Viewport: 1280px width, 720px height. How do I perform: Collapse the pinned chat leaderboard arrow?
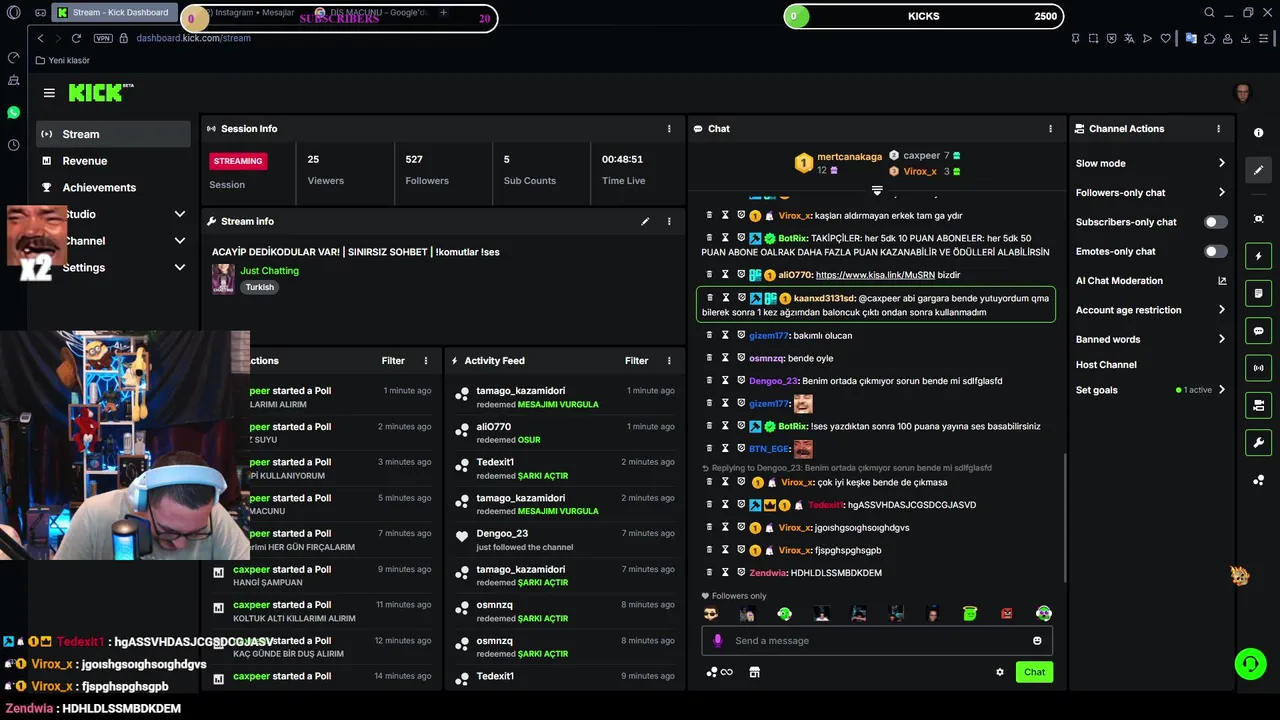[x=877, y=190]
